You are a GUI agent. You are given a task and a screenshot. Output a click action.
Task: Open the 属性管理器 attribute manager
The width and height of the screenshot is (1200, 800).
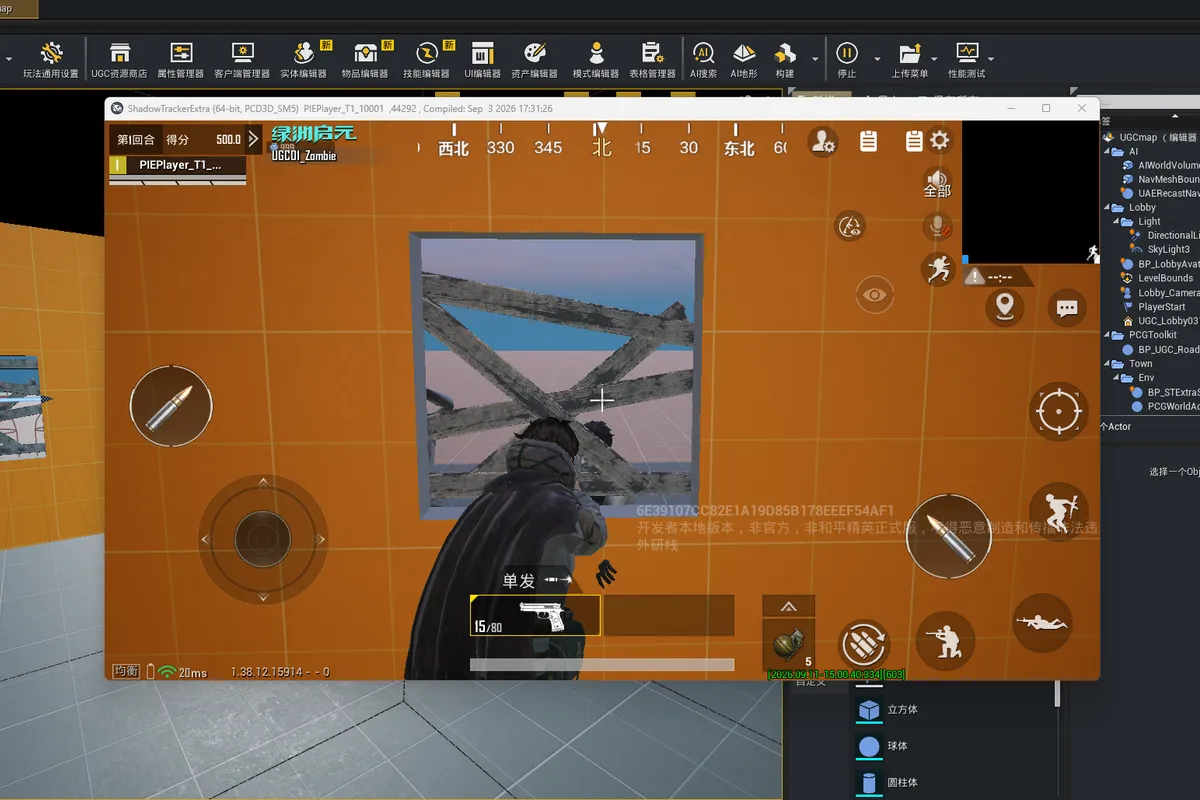pyautogui.click(x=181, y=60)
